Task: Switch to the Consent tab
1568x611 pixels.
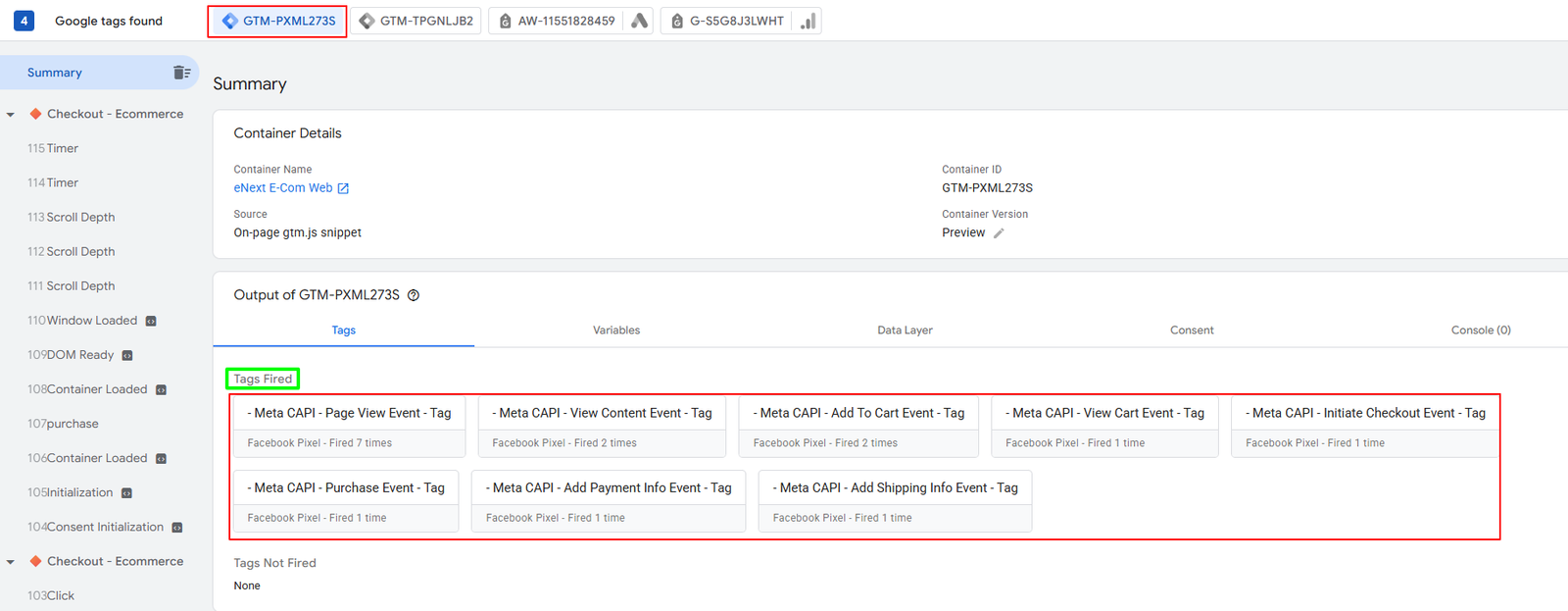Action: click(1192, 331)
